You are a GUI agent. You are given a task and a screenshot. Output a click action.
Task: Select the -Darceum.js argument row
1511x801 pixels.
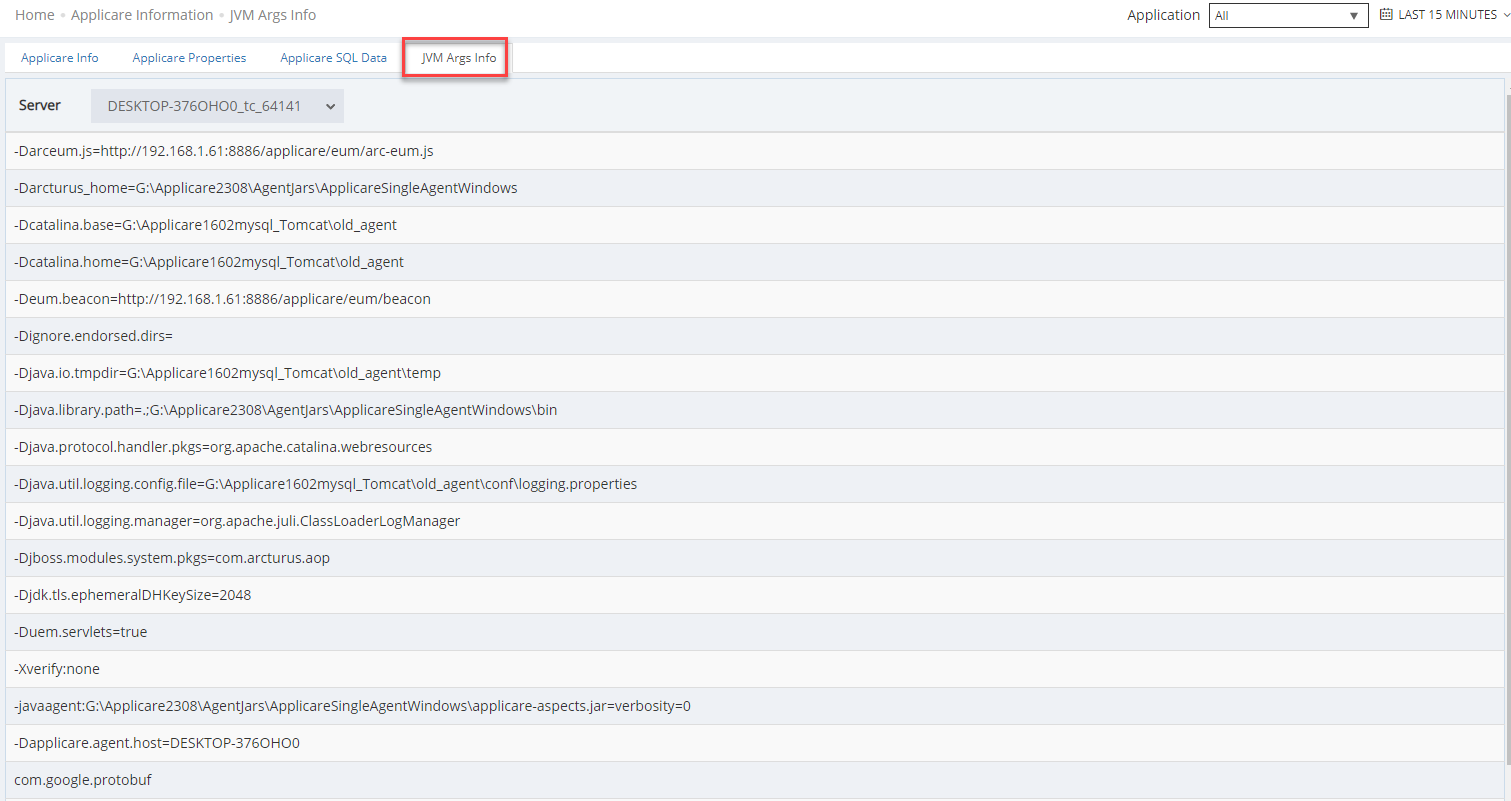point(223,151)
